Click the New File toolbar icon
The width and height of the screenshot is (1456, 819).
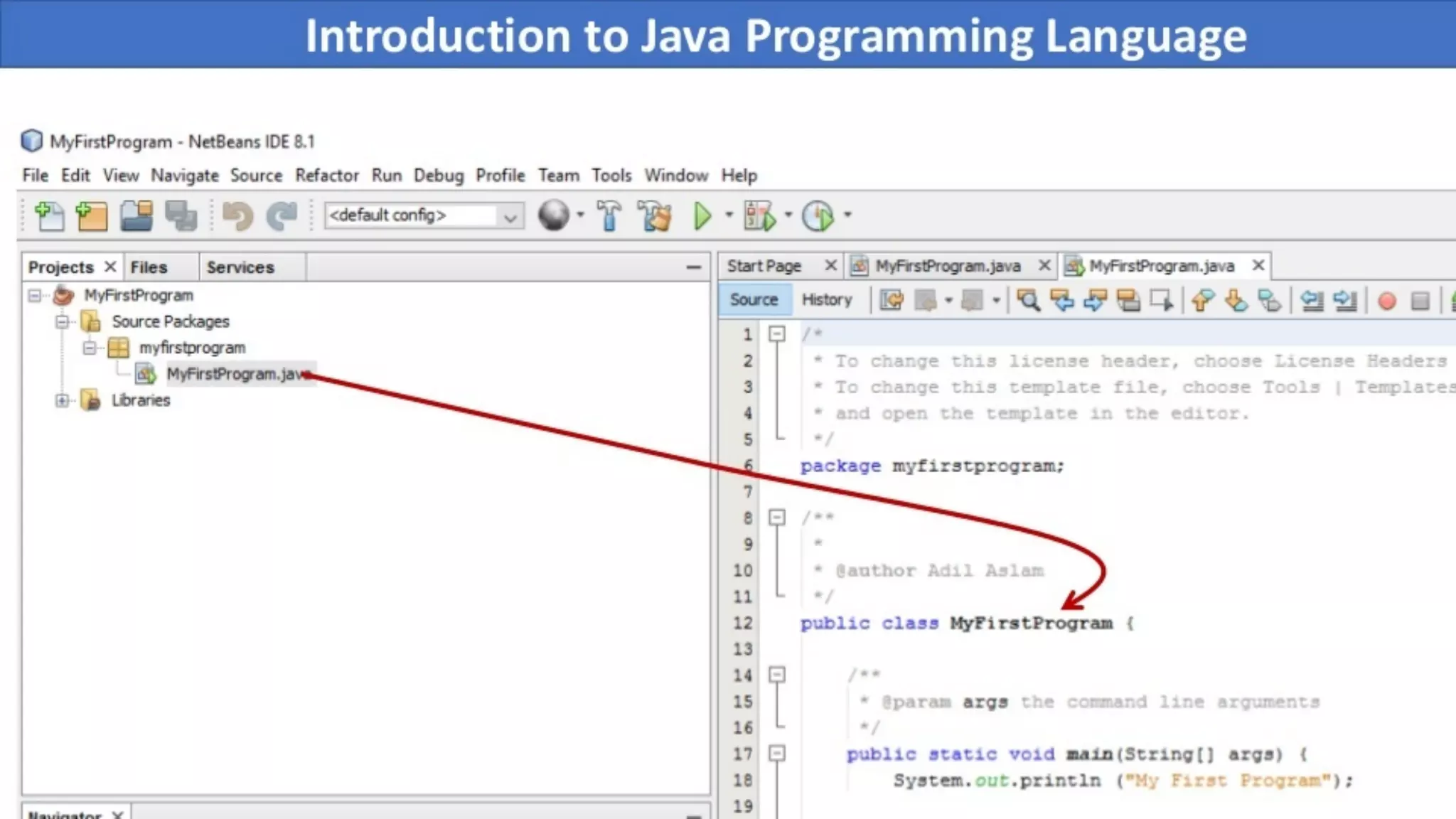(49, 215)
